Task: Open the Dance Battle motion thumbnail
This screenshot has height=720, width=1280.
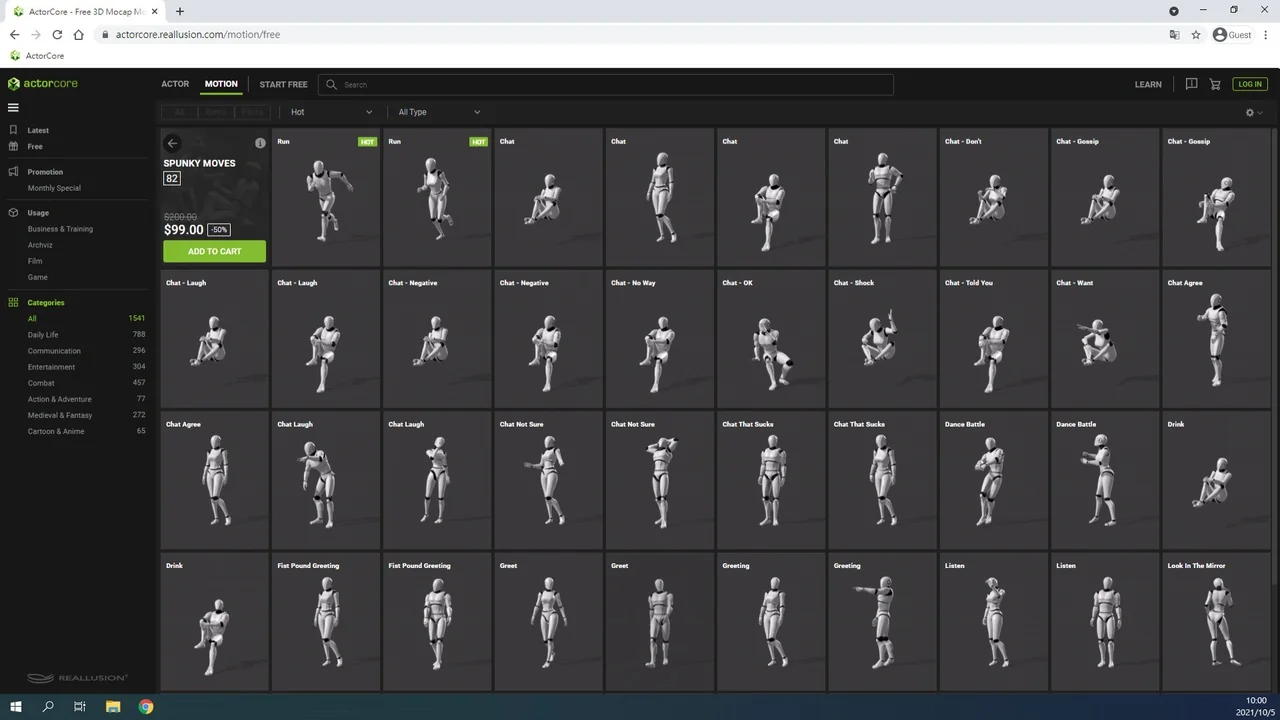Action: click(x=992, y=480)
